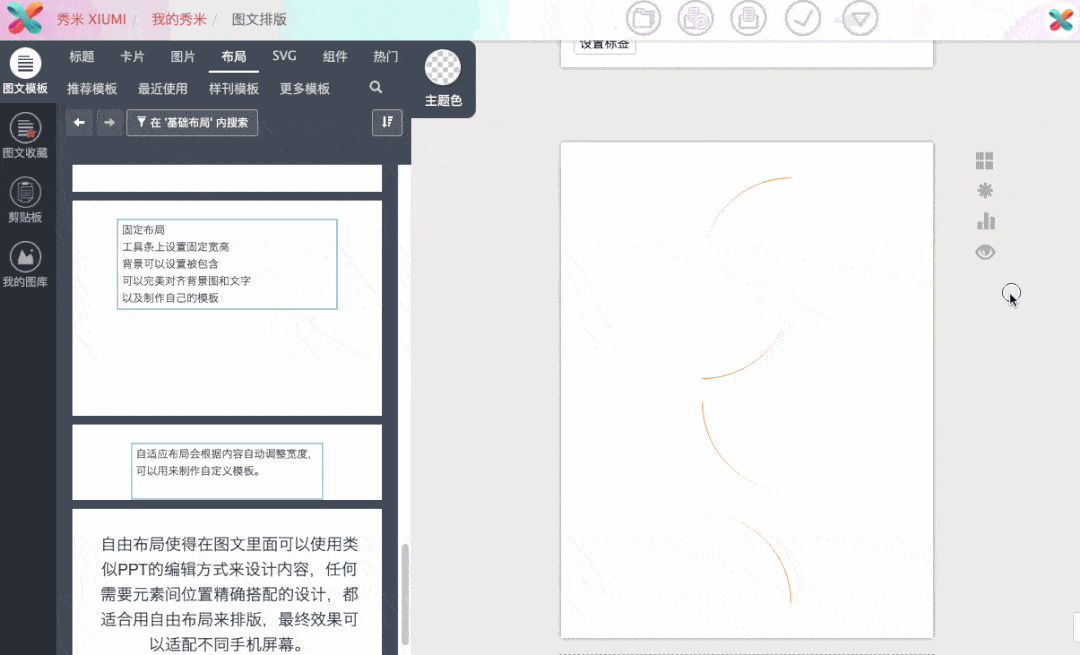Click the preview document toolbar icon

click(x=749, y=18)
